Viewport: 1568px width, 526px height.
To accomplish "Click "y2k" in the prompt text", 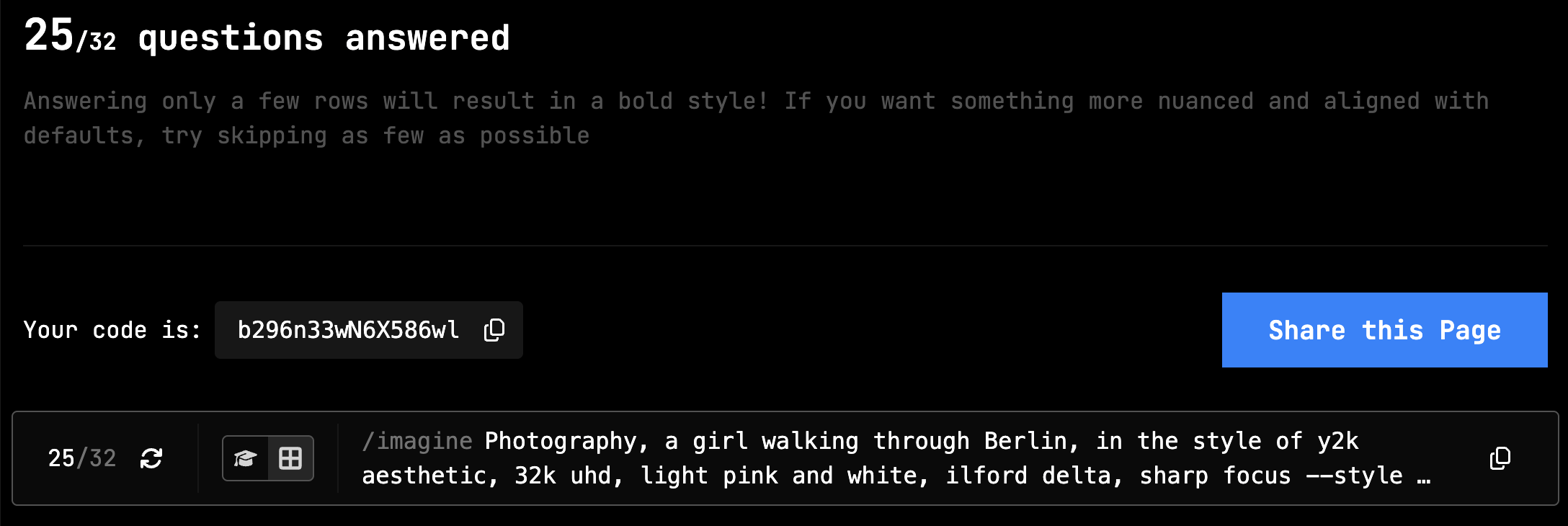I will tap(1338, 441).
